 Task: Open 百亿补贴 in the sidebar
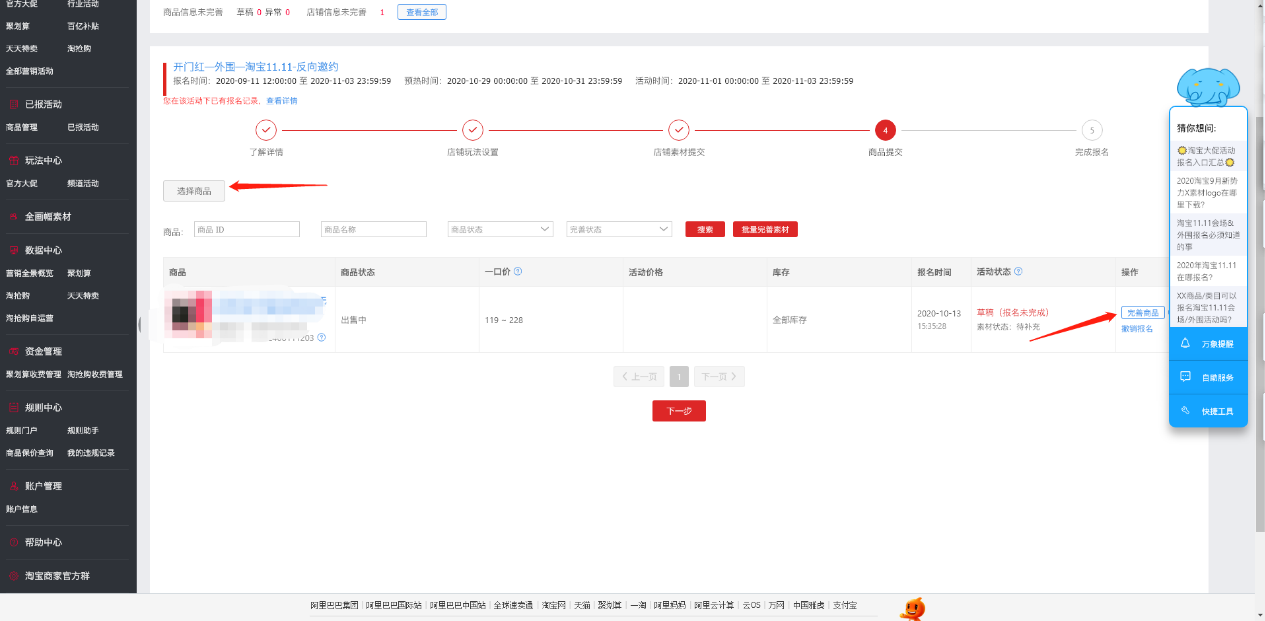click(83, 26)
